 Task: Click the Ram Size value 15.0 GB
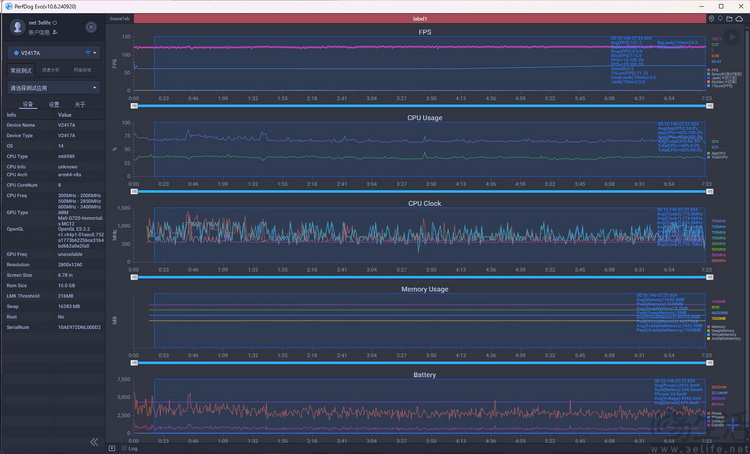tap(67, 286)
